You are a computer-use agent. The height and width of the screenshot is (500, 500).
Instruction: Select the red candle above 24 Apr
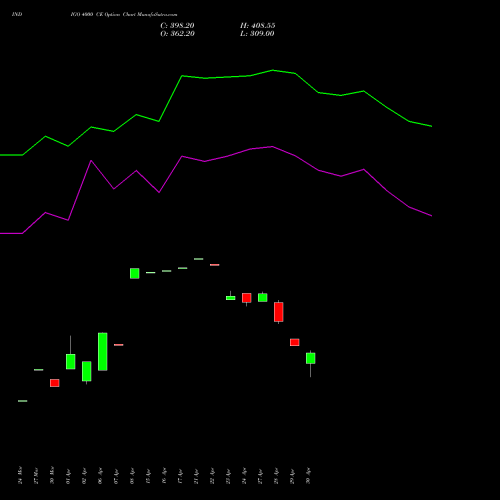[x=247, y=298]
